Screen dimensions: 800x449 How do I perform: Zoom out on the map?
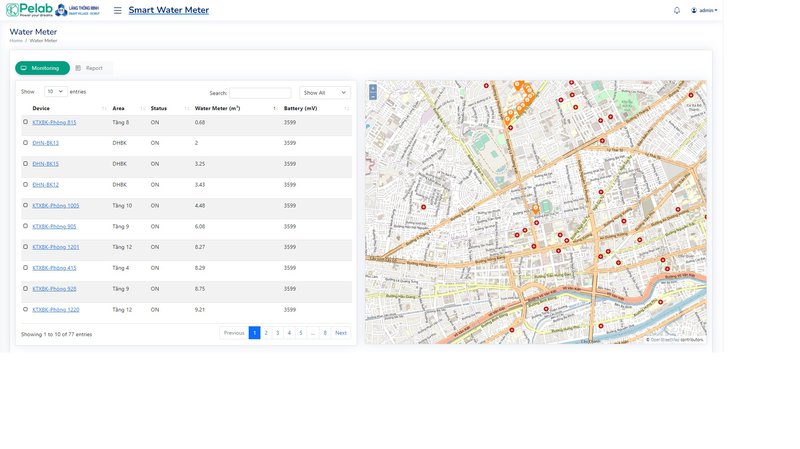(x=373, y=96)
